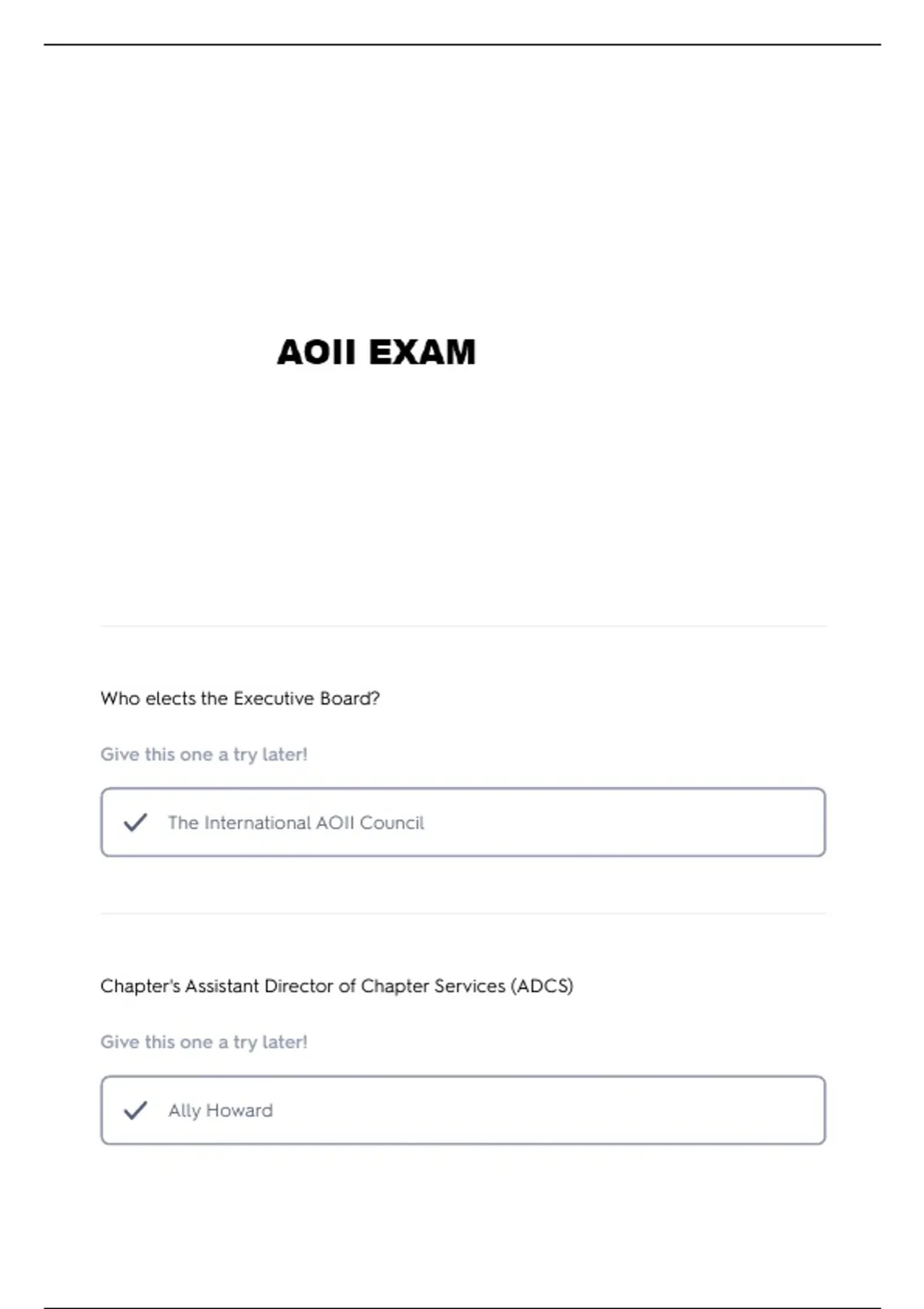Click Give this one a try later under ADCS question
This screenshot has height=1309, width=924.
pyautogui.click(x=204, y=1042)
